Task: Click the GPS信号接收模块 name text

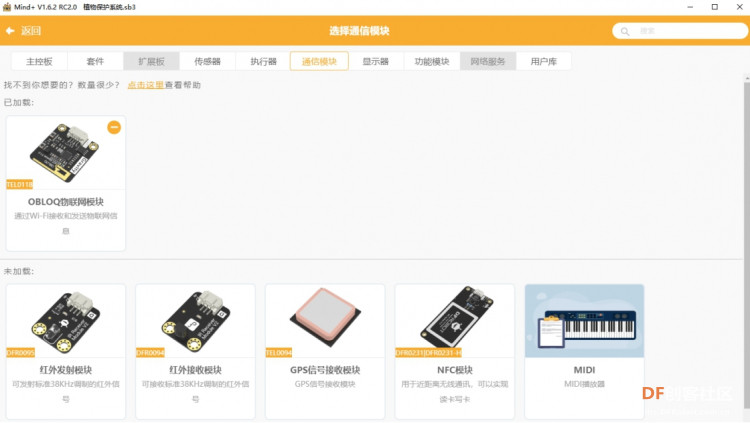Action: [325, 370]
